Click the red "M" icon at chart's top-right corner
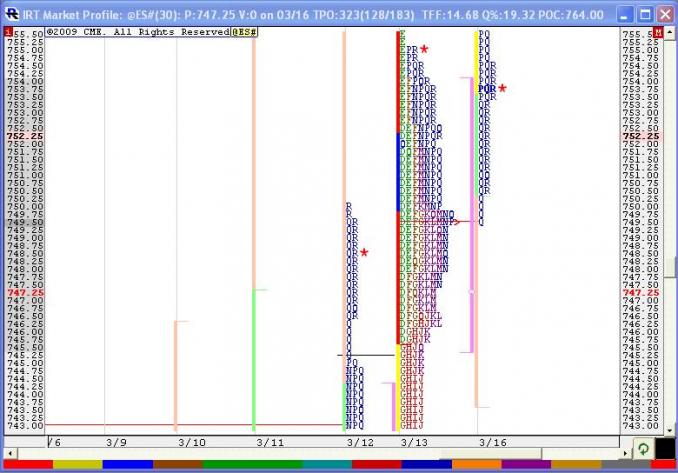Image resolution: width=678 pixels, height=473 pixels. pos(656,33)
